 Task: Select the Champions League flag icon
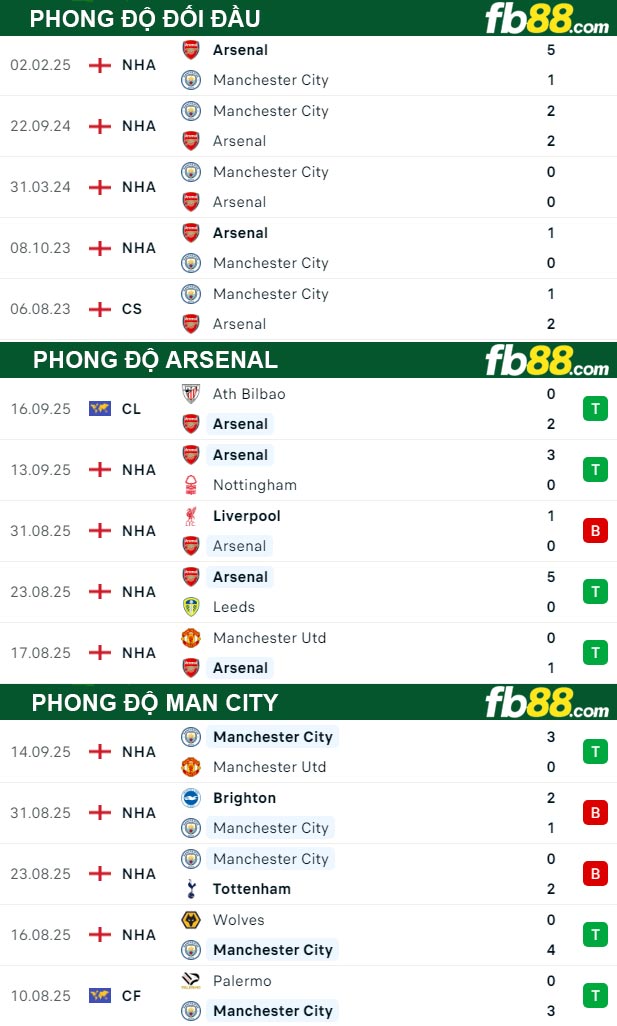click(98, 408)
